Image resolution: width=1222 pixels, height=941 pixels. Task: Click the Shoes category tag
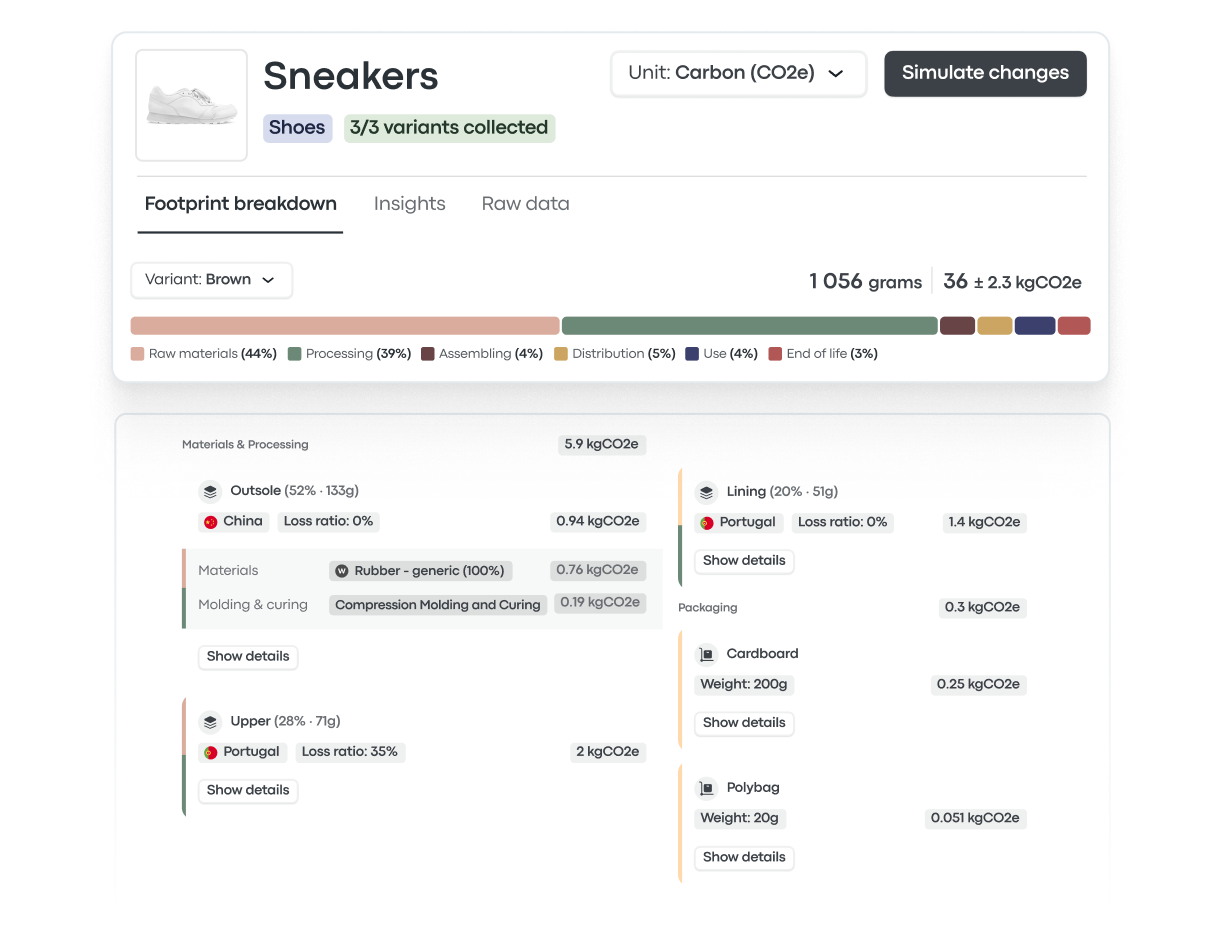297,128
